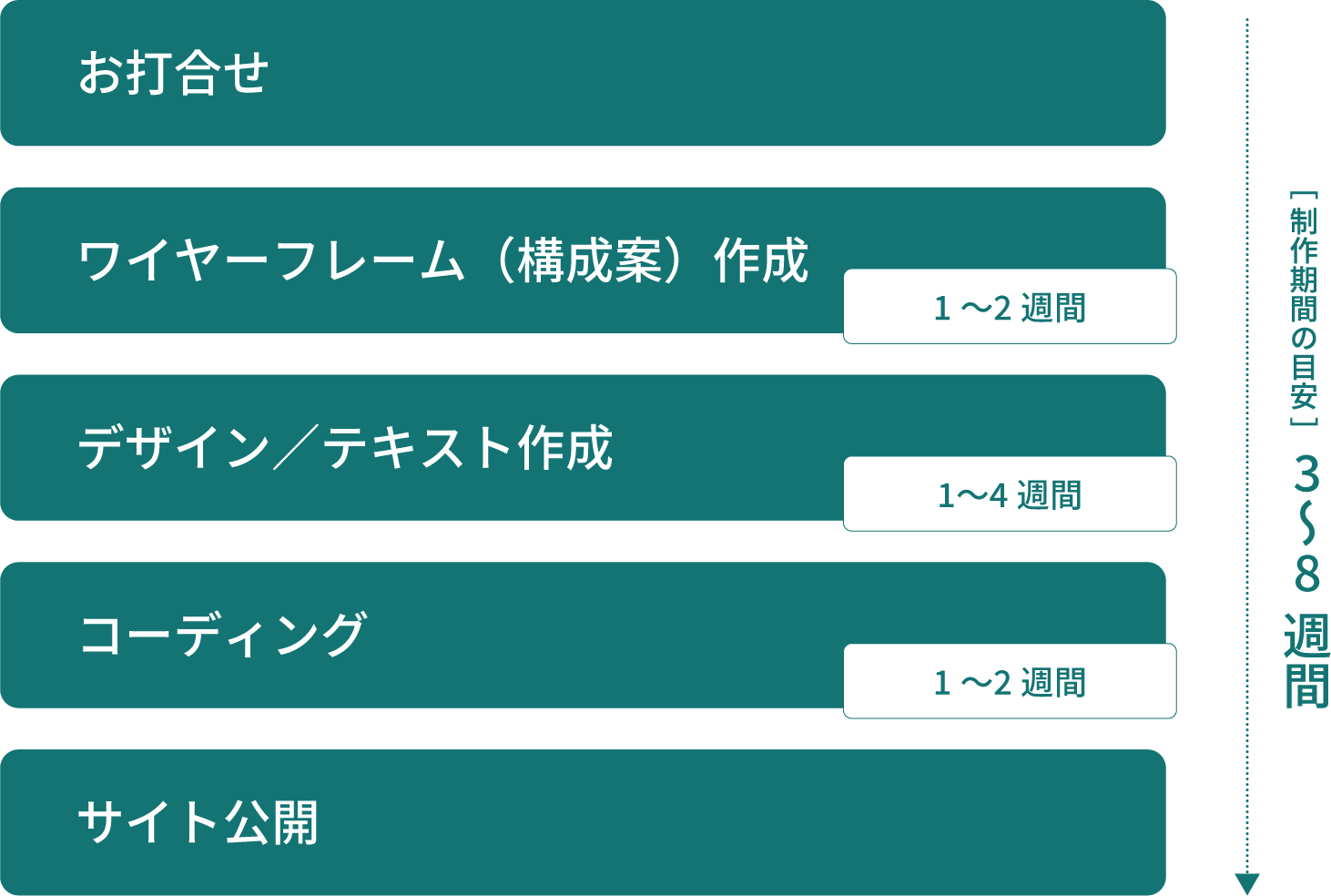Click the 1〜4週間 duration badge
1331x896 pixels.
pos(1010,494)
